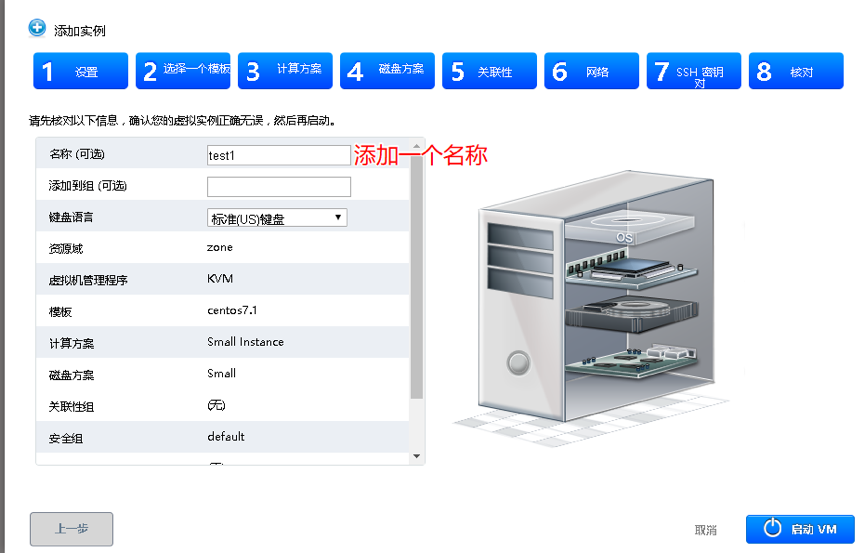Click the review list scroll-down arrow
This screenshot has height=553, width=865.
pos(417,456)
